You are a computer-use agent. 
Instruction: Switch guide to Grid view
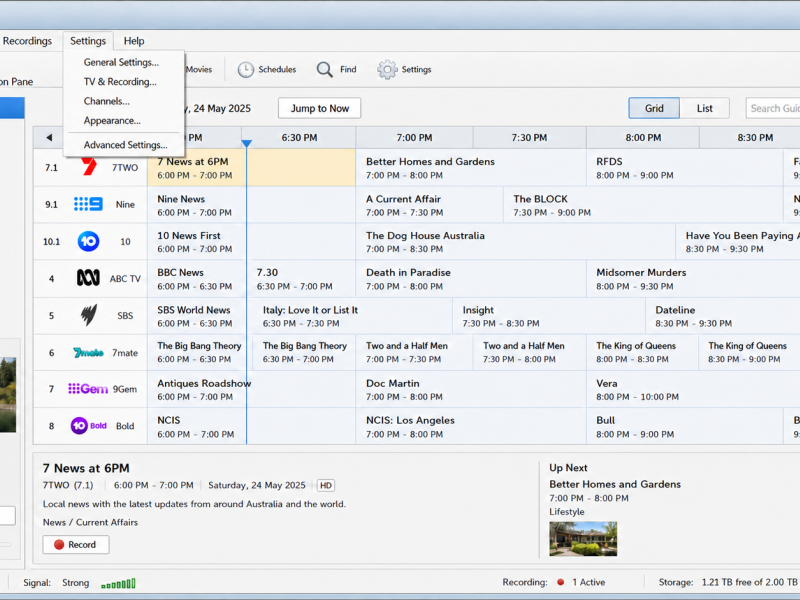tap(654, 108)
